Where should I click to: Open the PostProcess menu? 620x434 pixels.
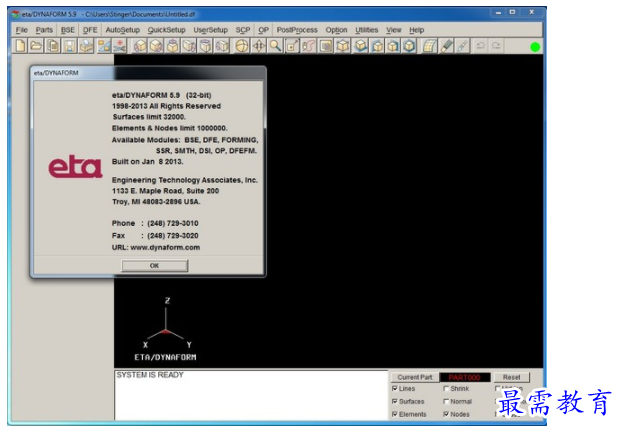[x=297, y=30]
